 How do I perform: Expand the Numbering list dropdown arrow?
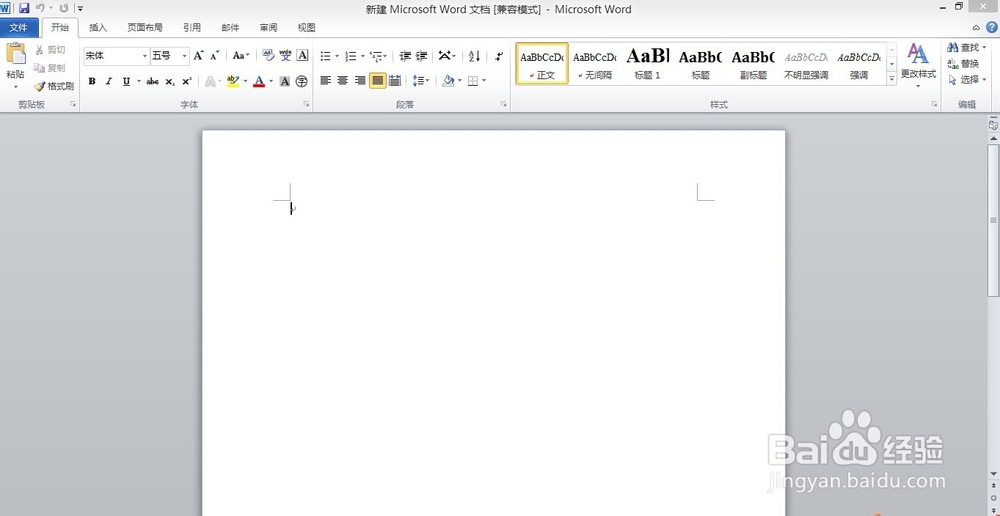pyautogui.click(x=362, y=56)
